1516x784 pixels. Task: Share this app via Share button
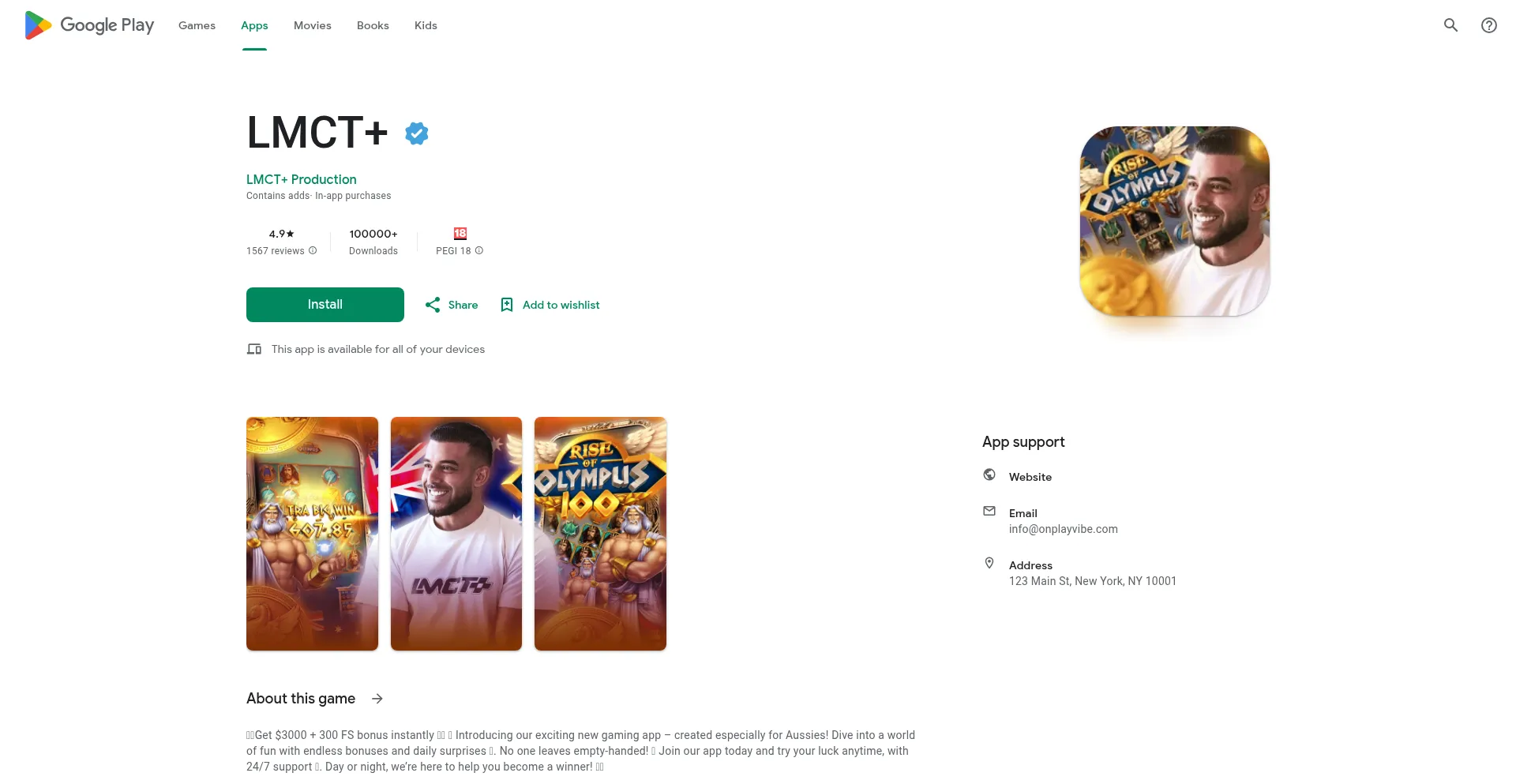coord(452,305)
